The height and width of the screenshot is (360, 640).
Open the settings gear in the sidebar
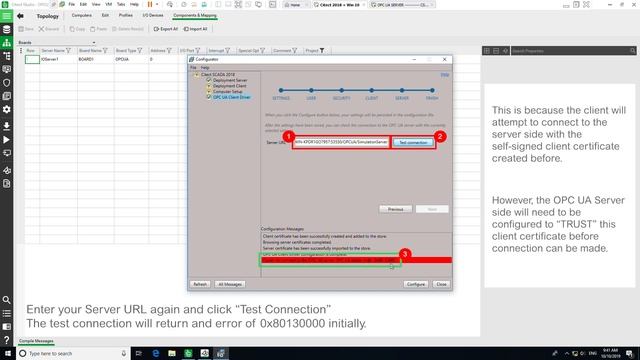pos(7,109)
